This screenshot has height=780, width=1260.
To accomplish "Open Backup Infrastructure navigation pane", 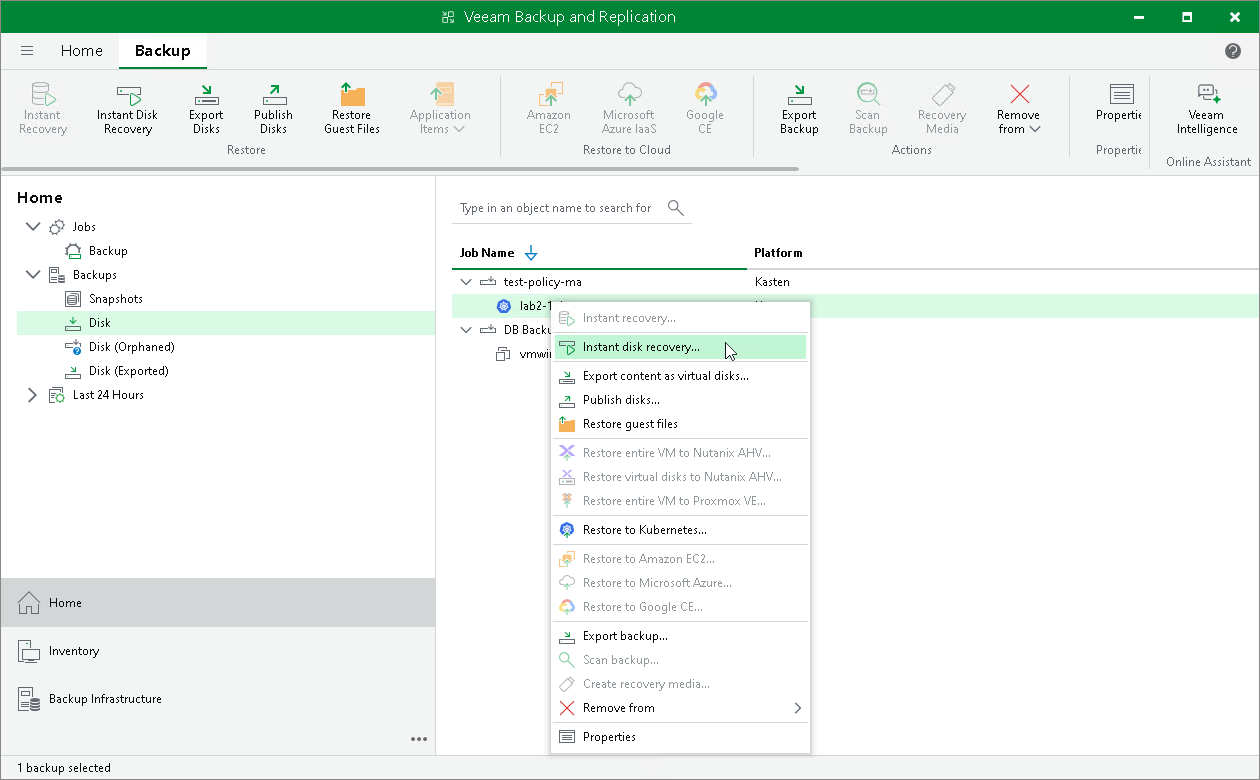I will click(x=218, y=699).
